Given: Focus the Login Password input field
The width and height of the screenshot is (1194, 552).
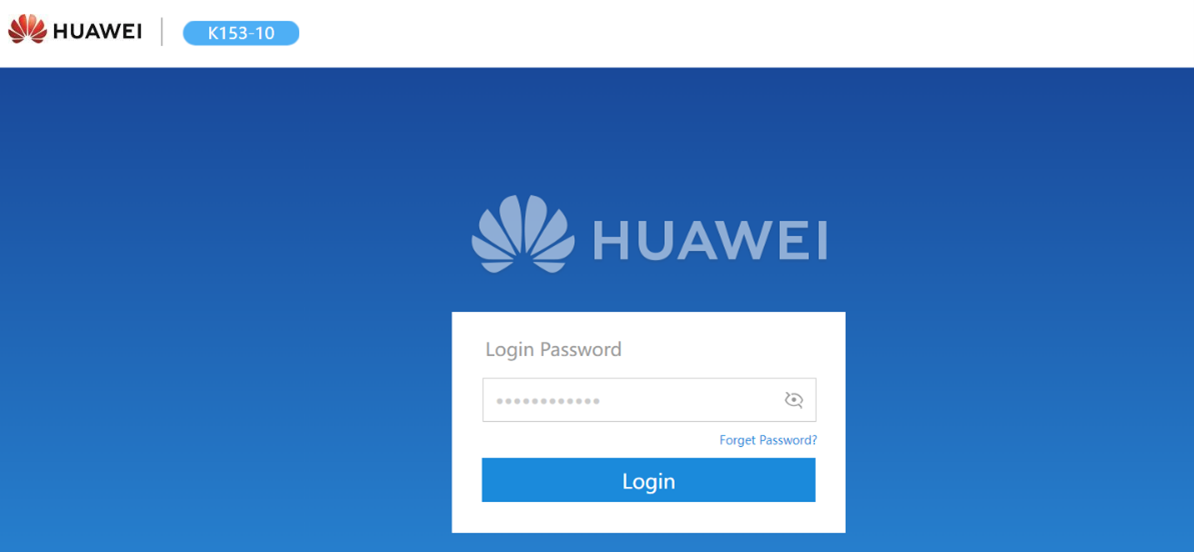Looking at the screenshot, I should pyautogui.click(x=649, y=400).
